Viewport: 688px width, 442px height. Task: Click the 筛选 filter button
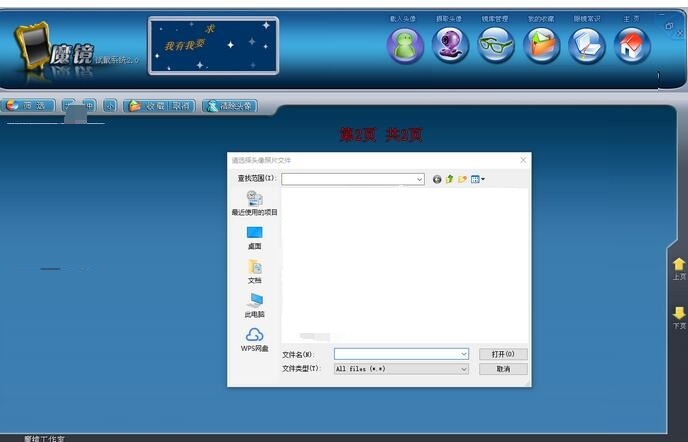(x=29, y=106)
